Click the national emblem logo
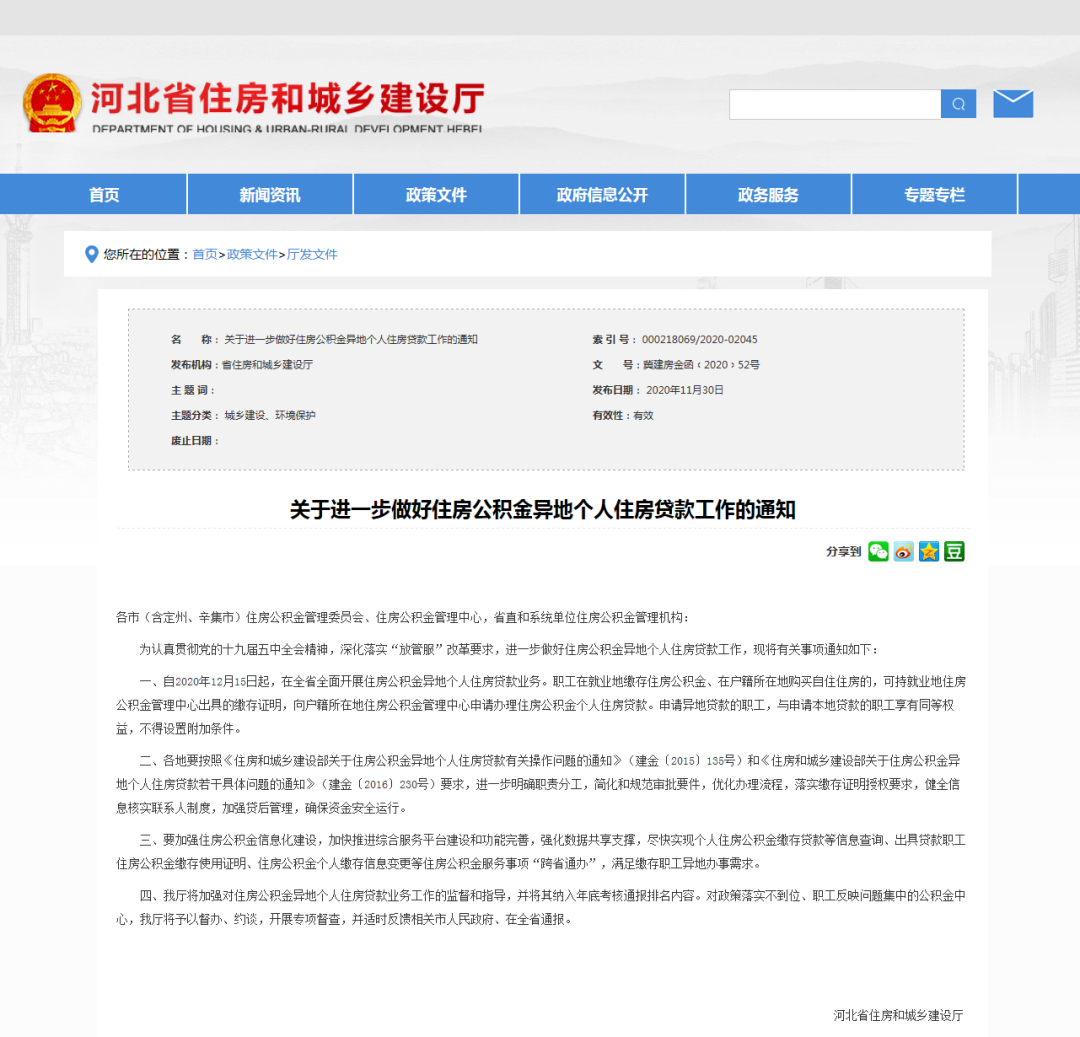 pyautogui.click(x=52, y=103)
